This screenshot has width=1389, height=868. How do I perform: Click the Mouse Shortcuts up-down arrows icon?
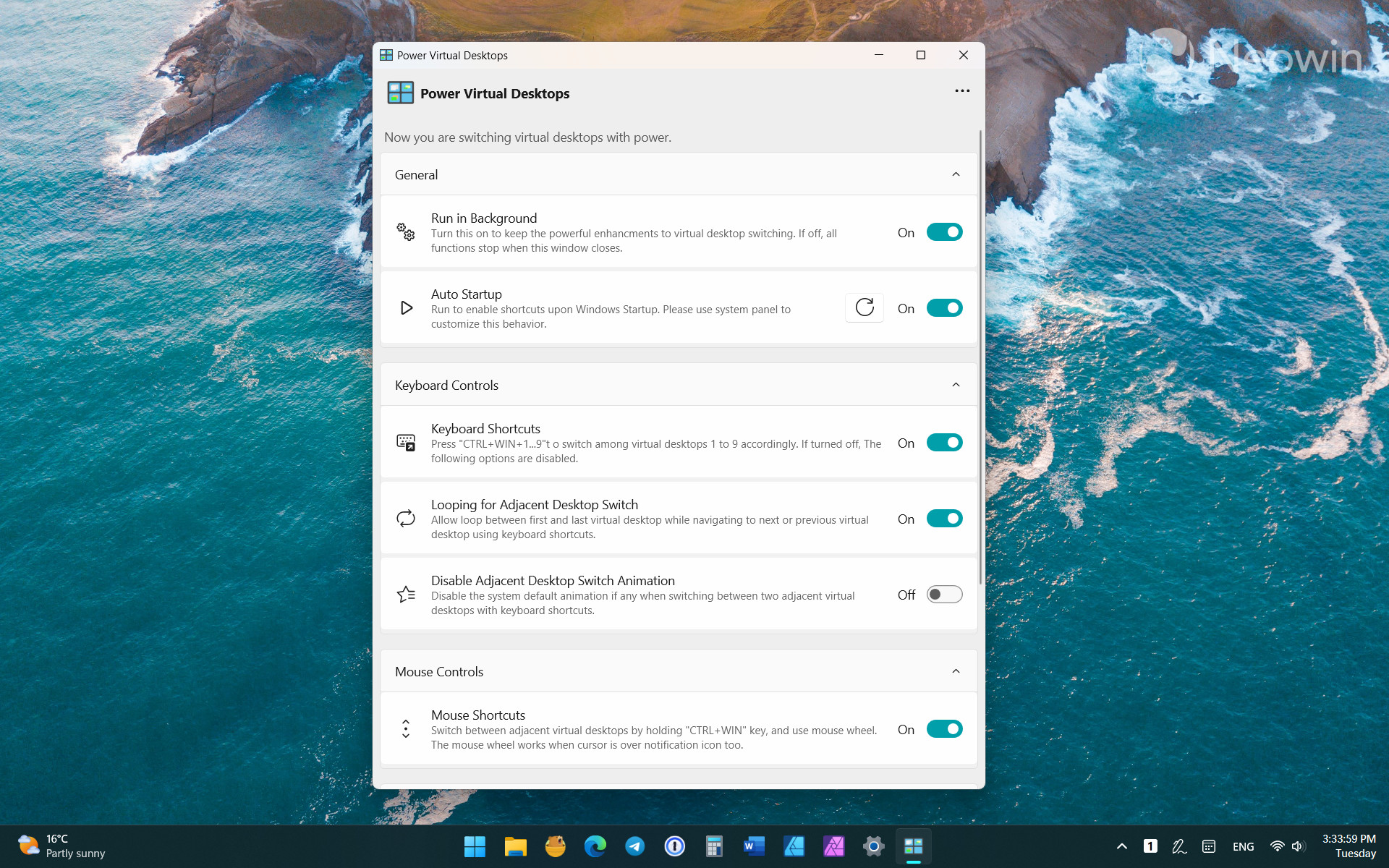tap(406, 729)
